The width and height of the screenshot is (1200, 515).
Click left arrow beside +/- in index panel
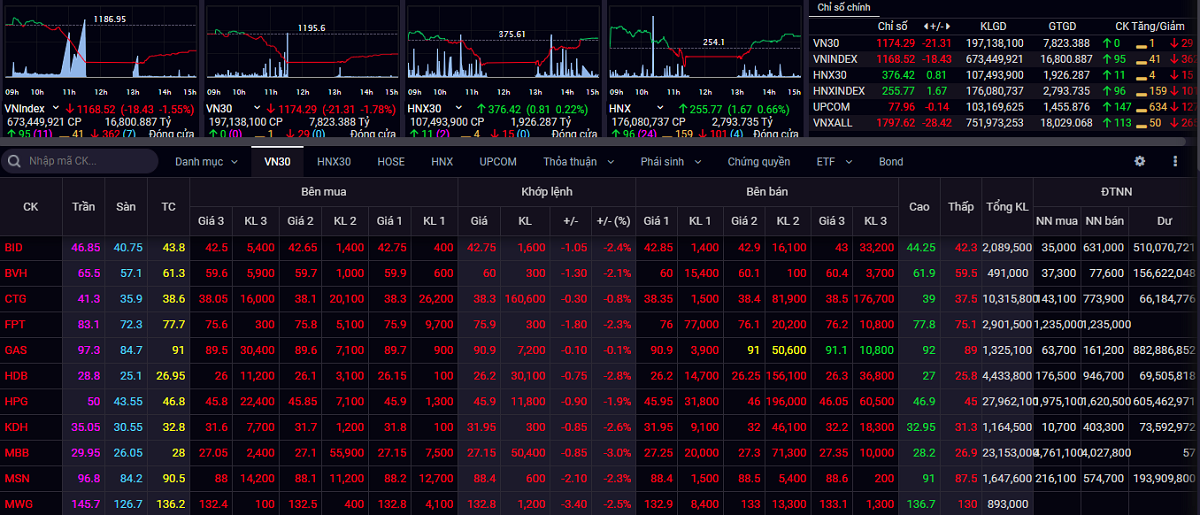pyautogui.click(x=924, y=25)
